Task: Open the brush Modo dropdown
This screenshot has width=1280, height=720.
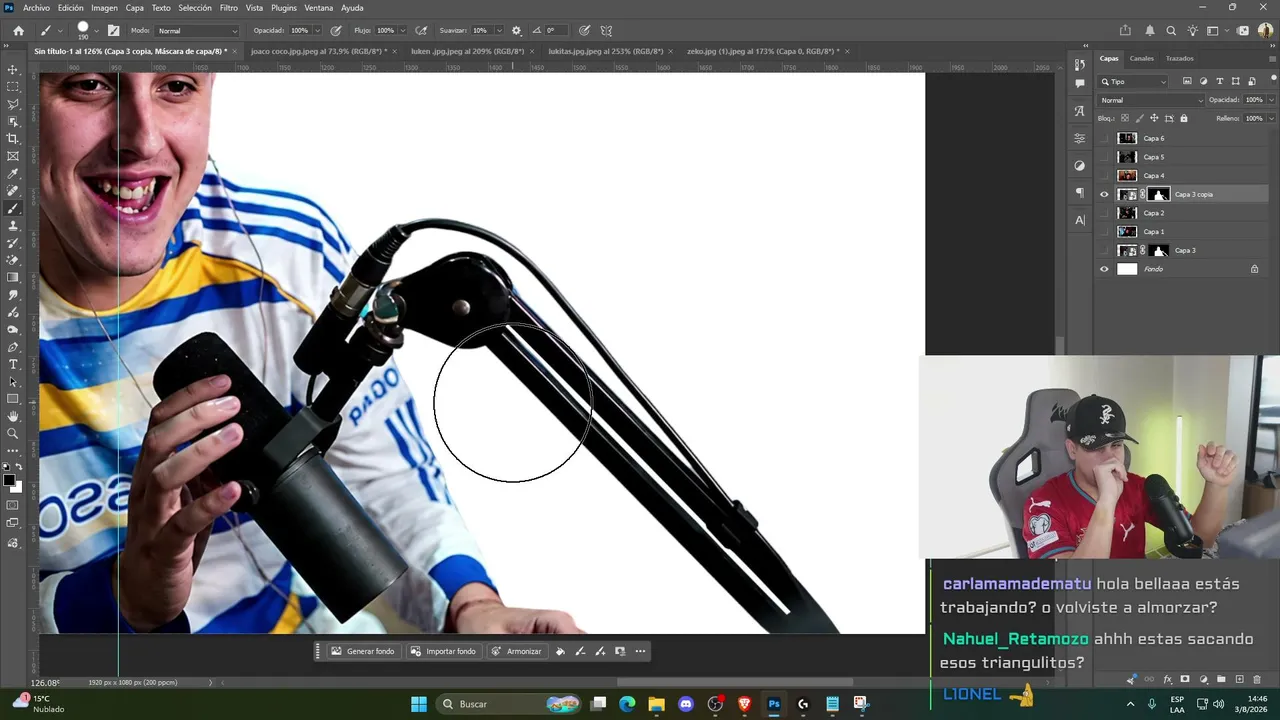Action: (197, 31)
